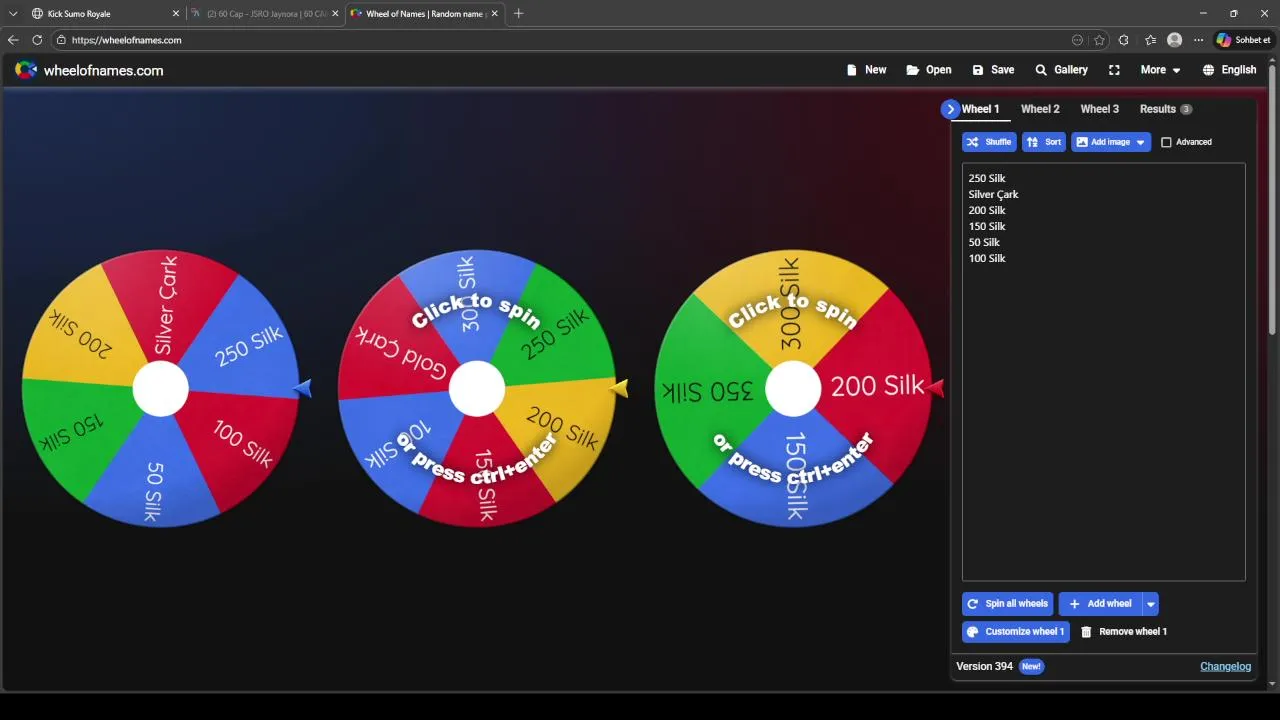
Task: Switch to the Wheel 1 tab
Action: (980, 109)
